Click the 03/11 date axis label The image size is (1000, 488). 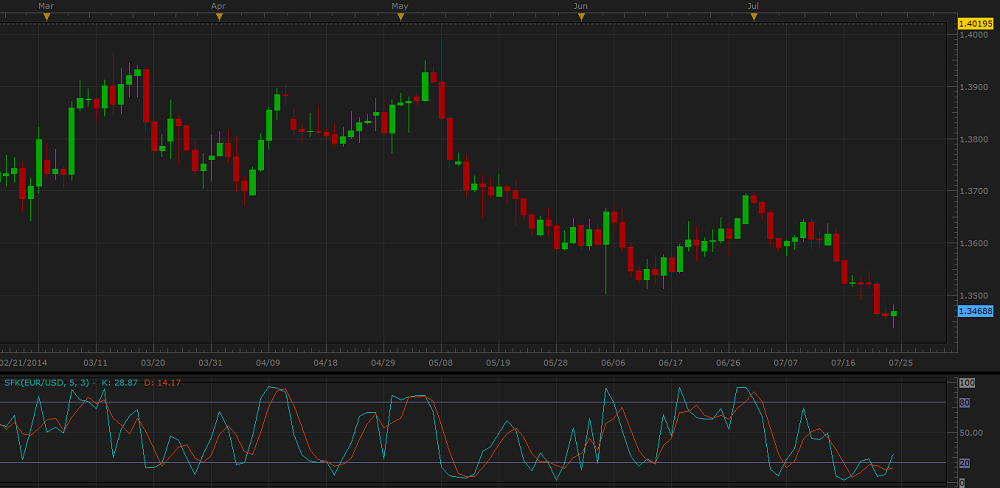pyautogui.click(x=95, y=362)
